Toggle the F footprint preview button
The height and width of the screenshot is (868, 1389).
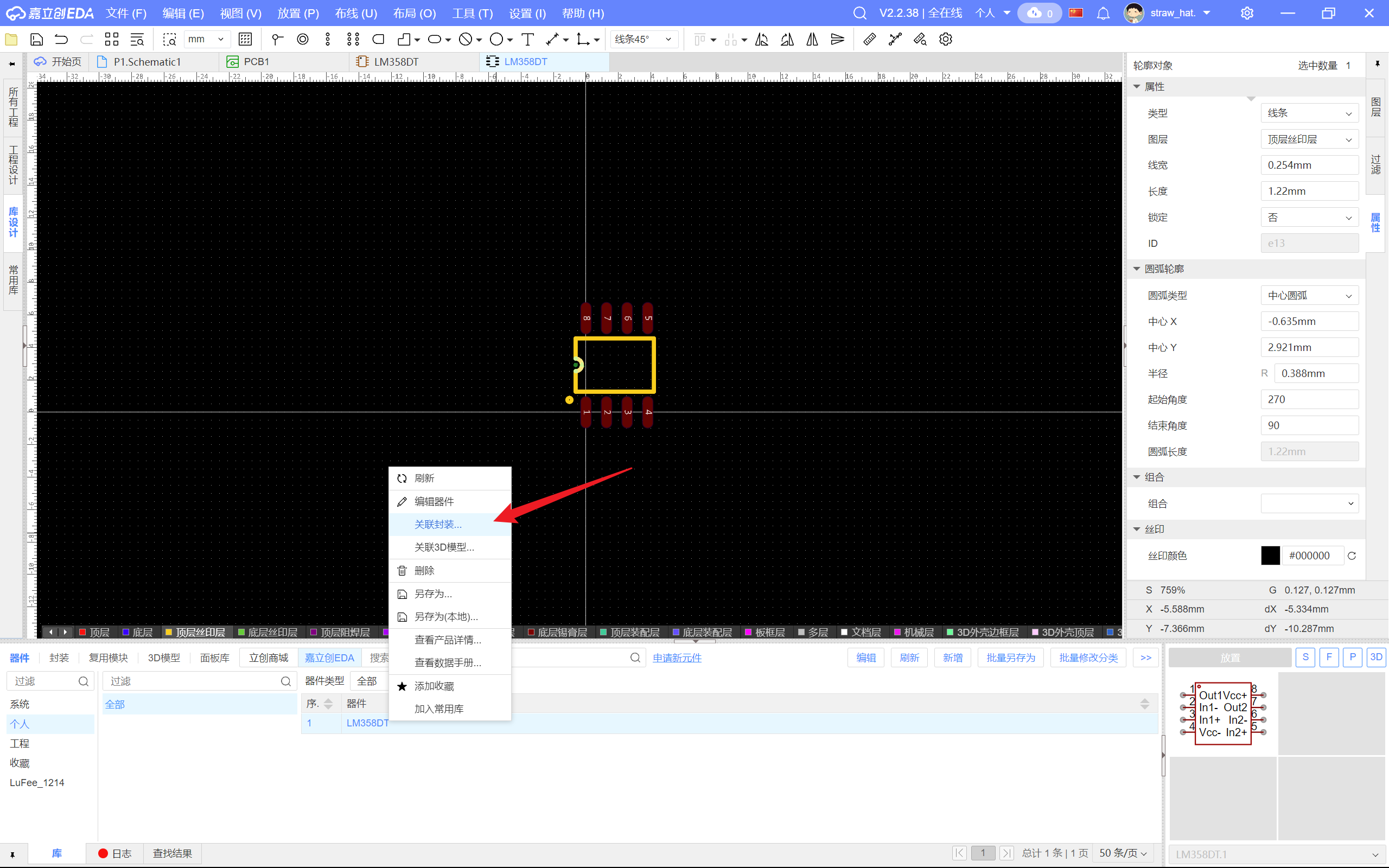coord(1329,658)
